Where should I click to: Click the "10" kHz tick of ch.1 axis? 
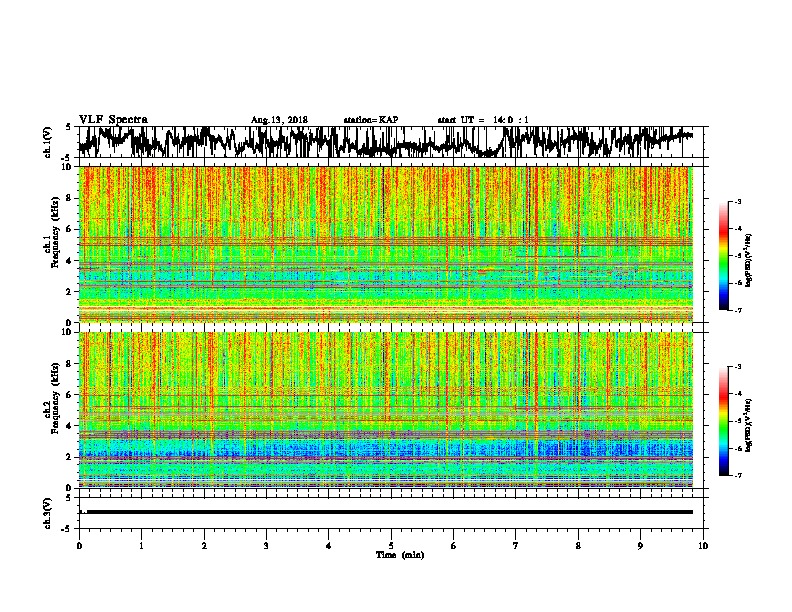[68, 168]
